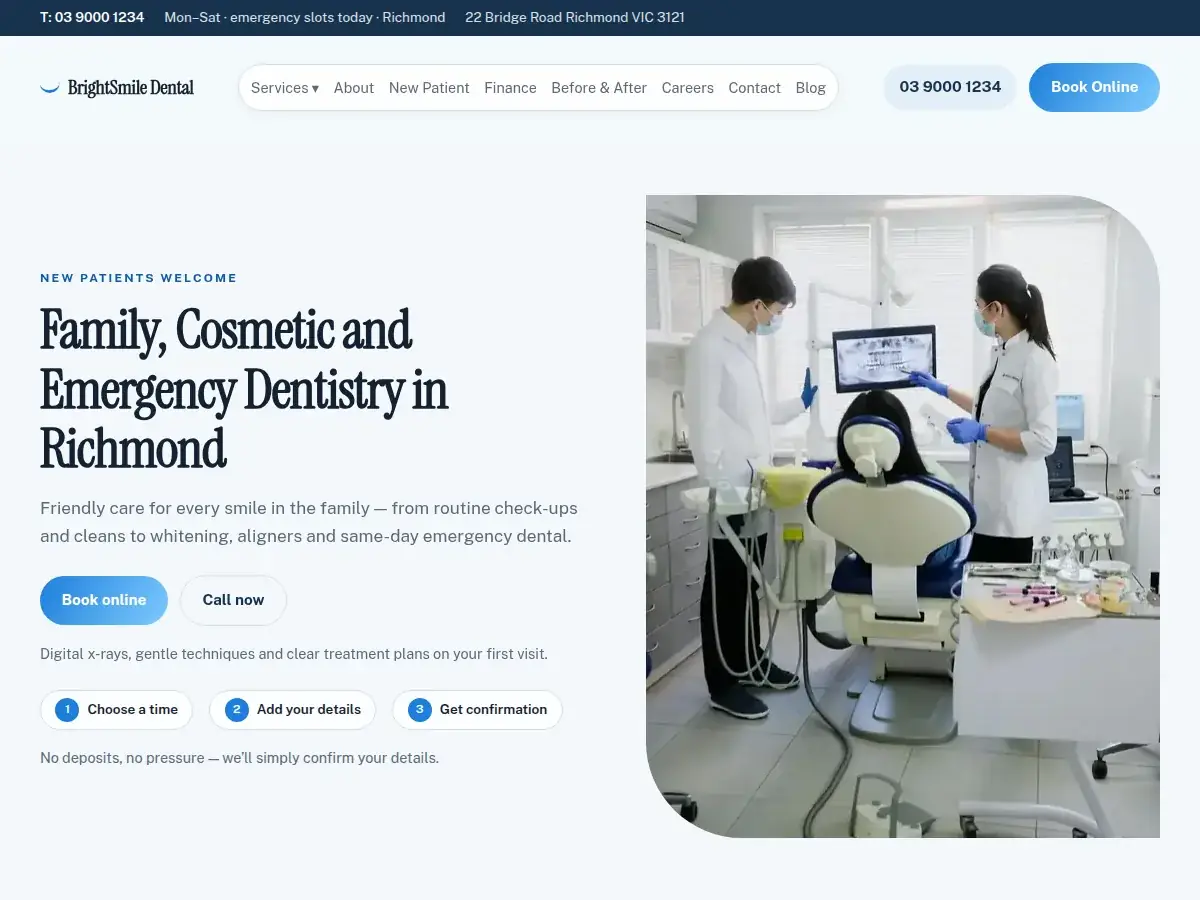Open the Finance nav item
Screen dimensions: 1200x900
[510, 88]
